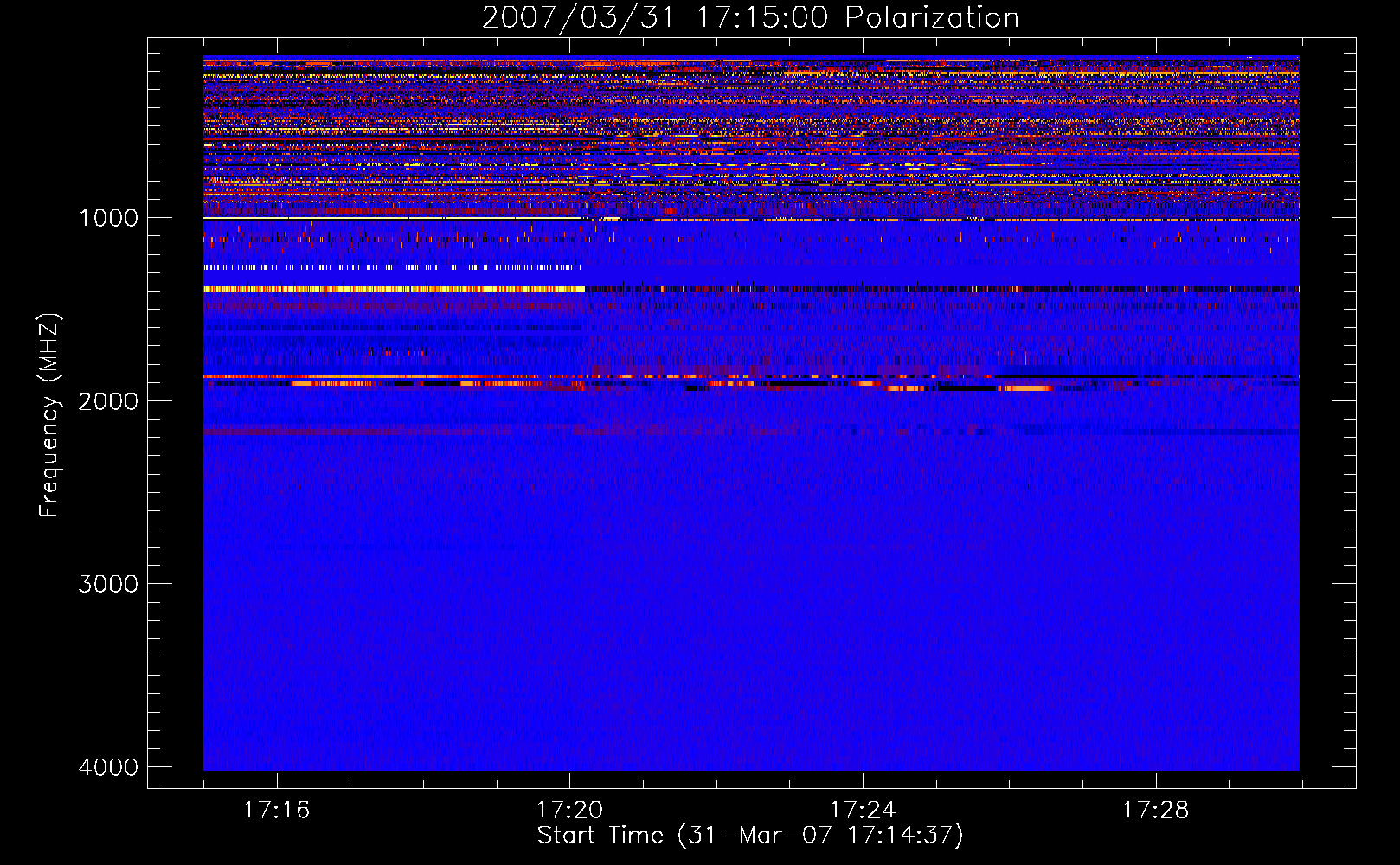Select the 2000 frequency tick label
Viewport: 1400px width, 865px height.
(x=108, y=400)
